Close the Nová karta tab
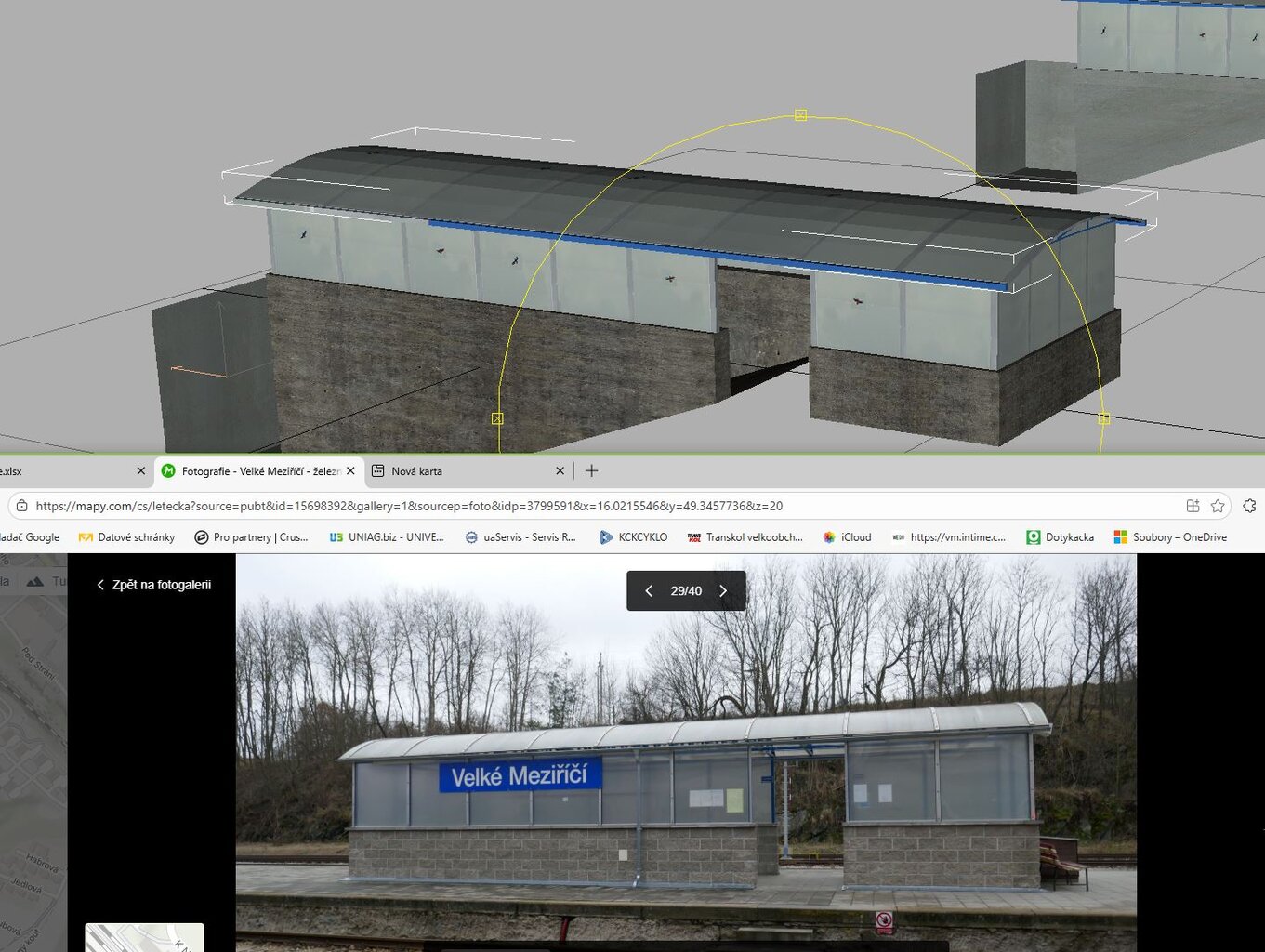This screenshot has height=952, width=1265. click(x=560, y=471)
